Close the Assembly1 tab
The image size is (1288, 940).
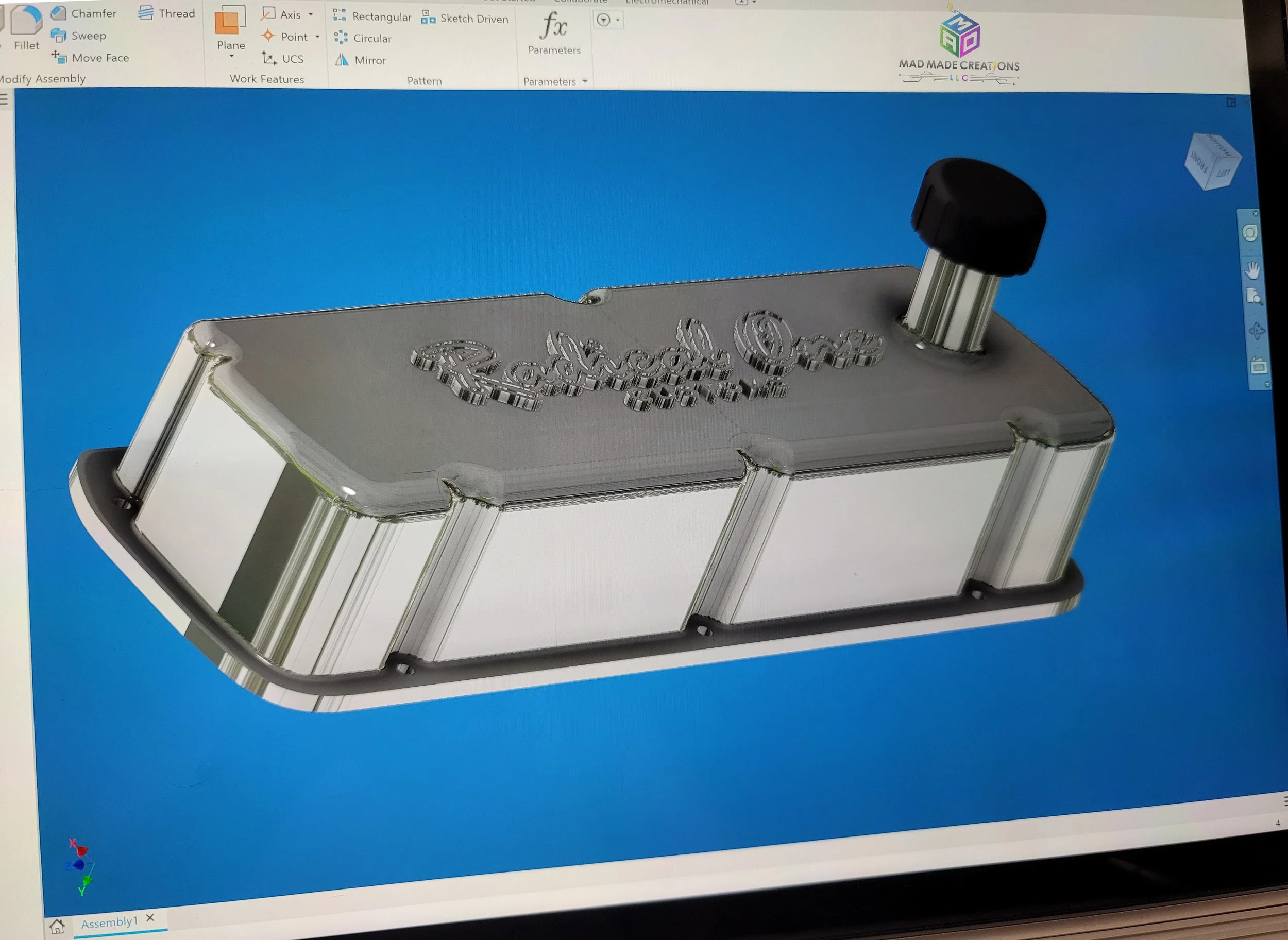click(x=150, y=917)
